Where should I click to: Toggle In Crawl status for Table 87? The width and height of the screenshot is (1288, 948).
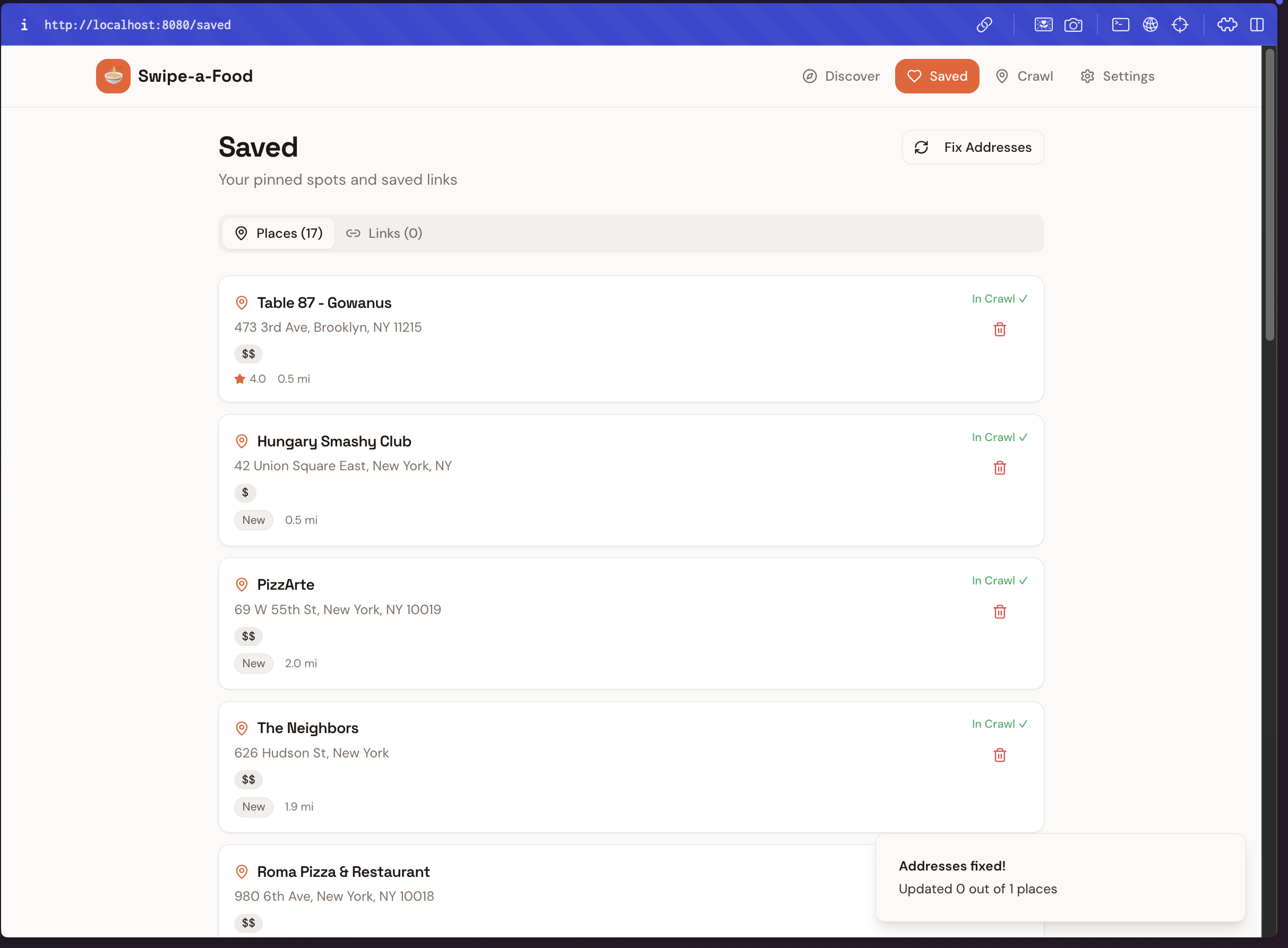[999, 299]
